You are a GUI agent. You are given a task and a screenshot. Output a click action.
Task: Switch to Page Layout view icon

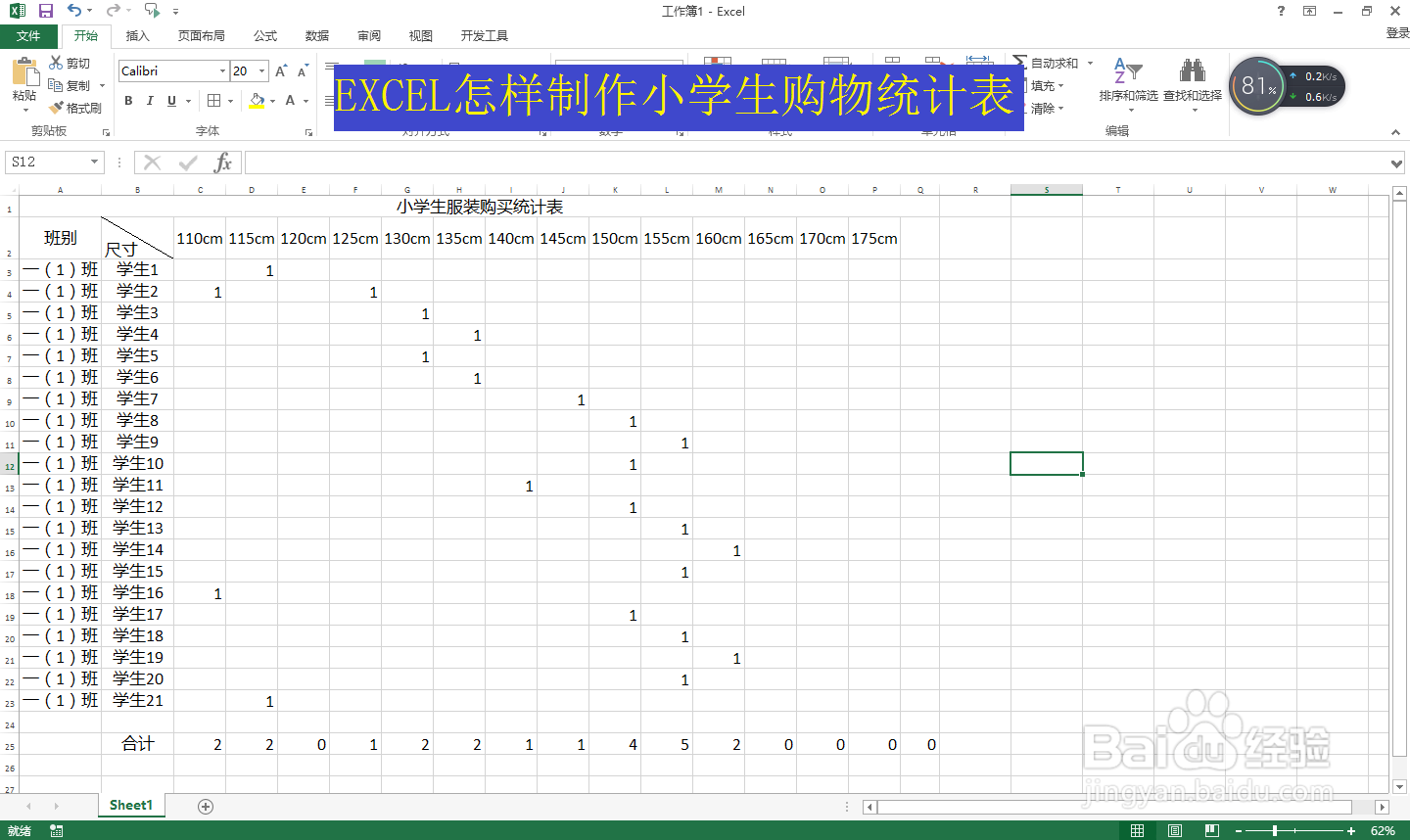pyautogui.click(x=1173, y=829)
